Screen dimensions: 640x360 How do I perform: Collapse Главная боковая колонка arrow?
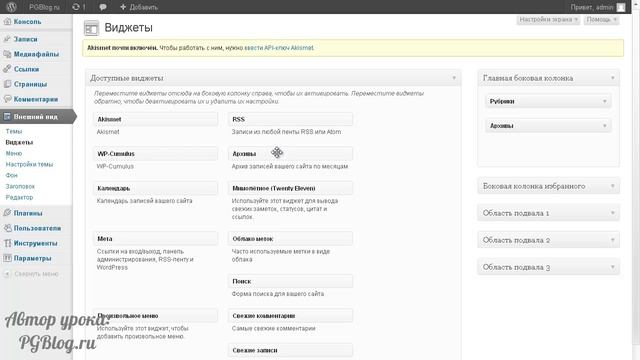pyautogui.click(x=612, y=78)
